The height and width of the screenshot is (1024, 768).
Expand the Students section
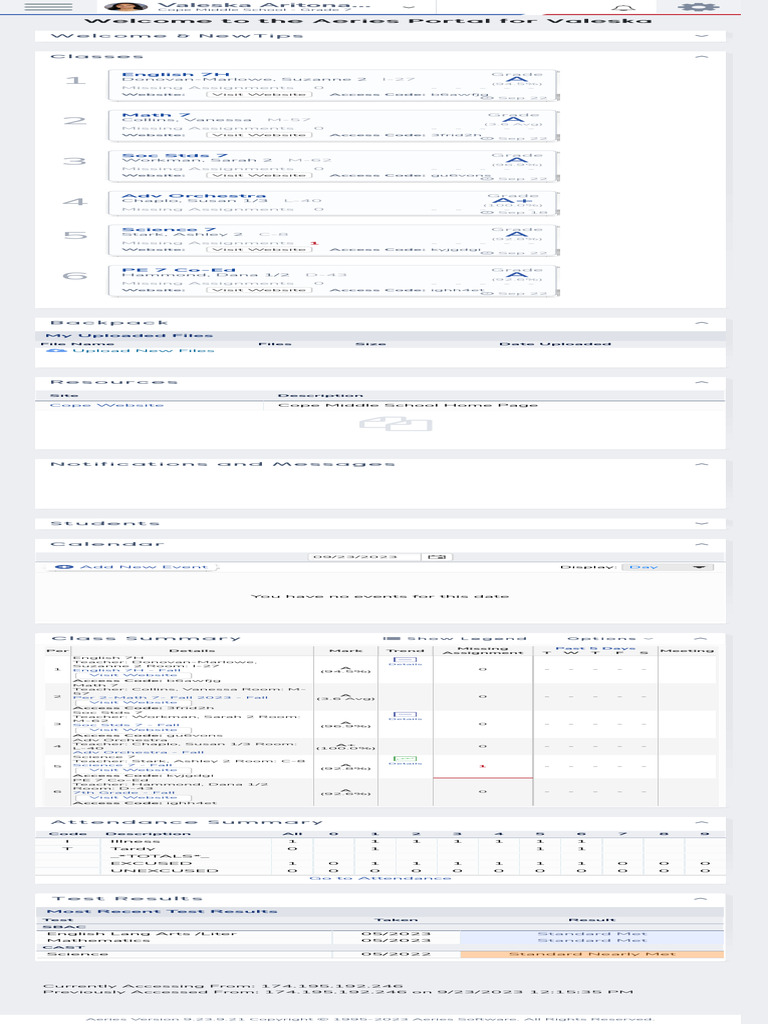coord(702,523)
